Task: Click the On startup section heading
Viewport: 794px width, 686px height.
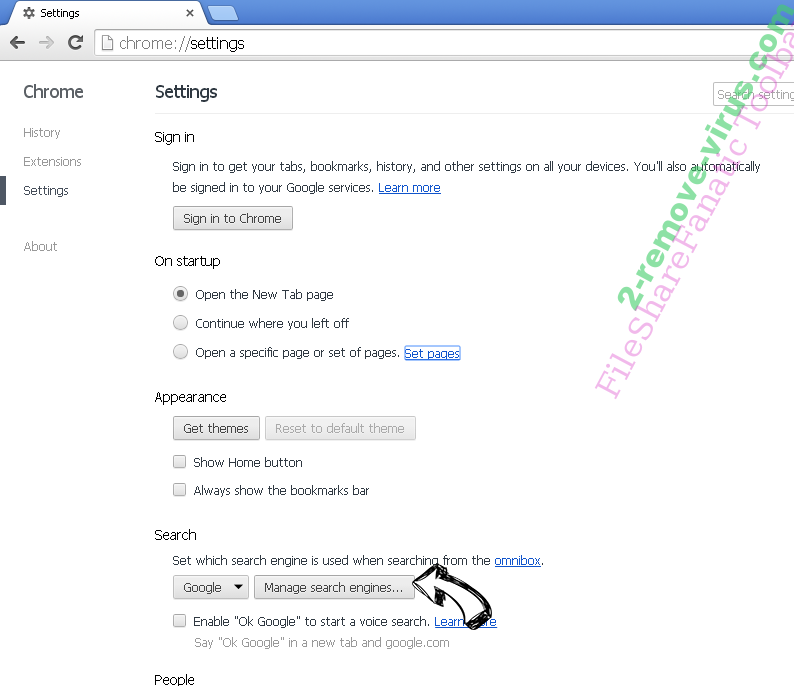Action: click(x=187, y=261)
